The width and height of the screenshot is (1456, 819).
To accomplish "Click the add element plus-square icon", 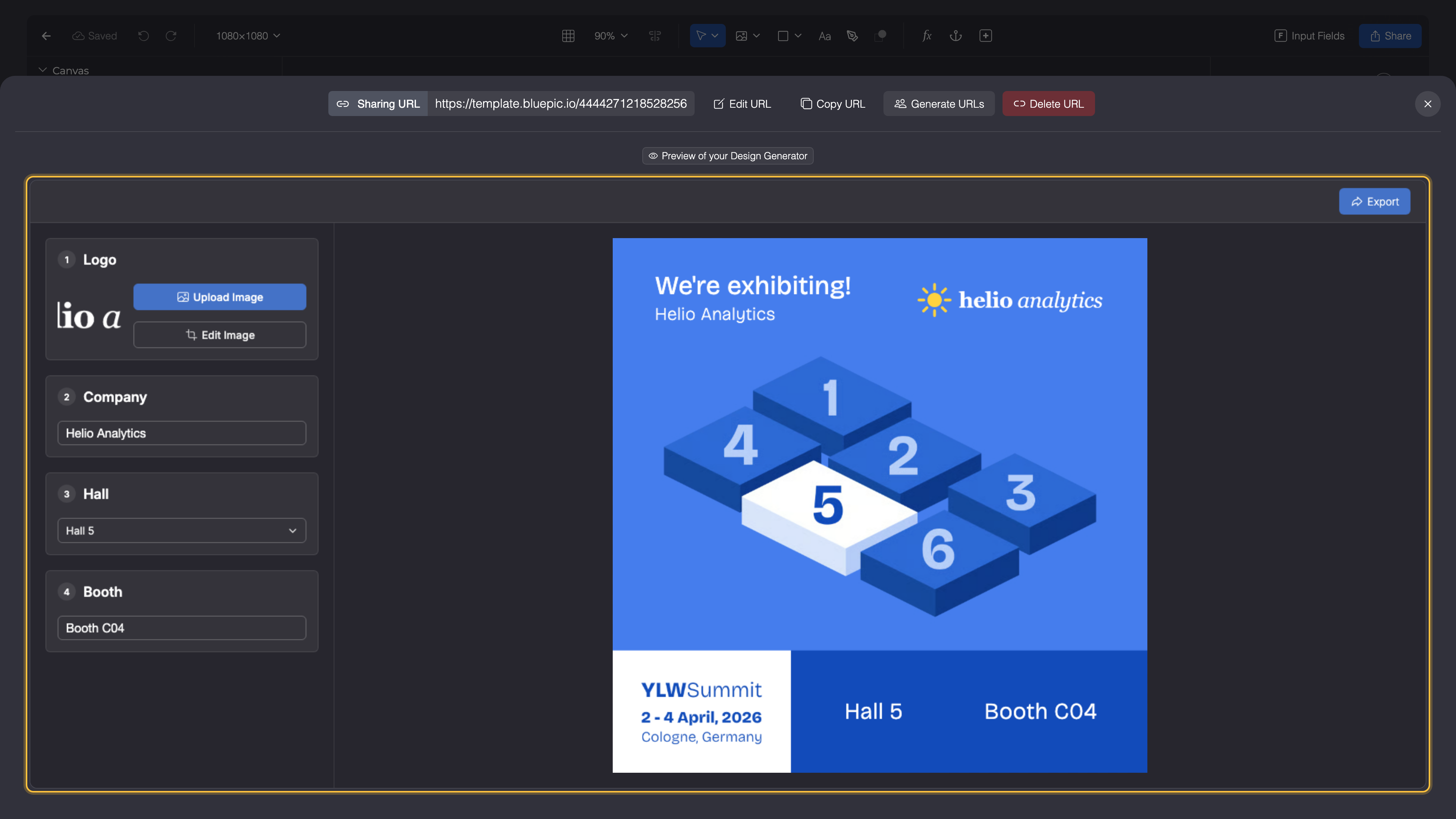I will click(985, 36).
